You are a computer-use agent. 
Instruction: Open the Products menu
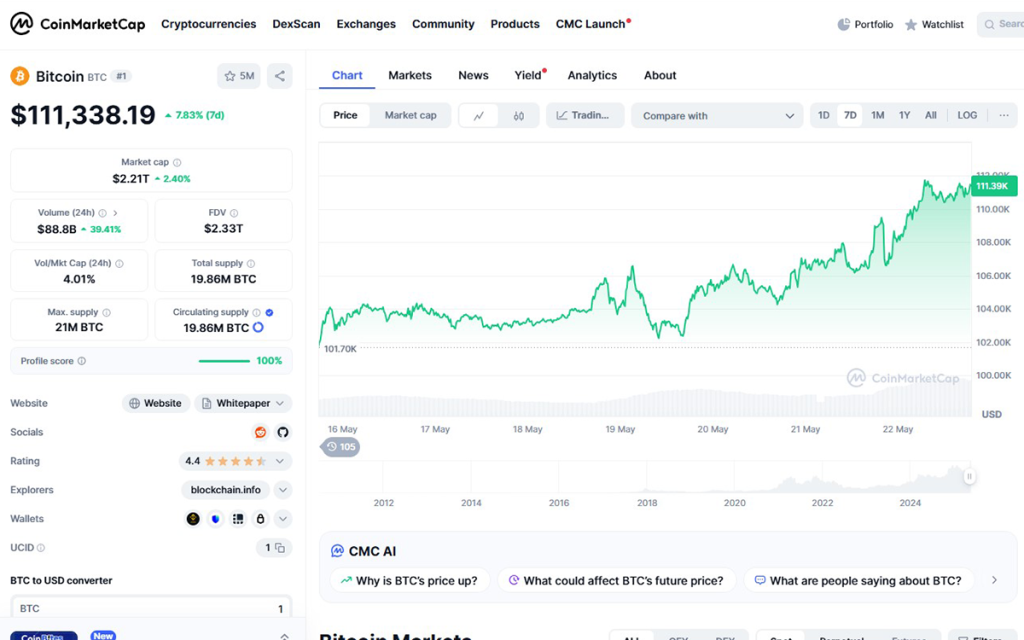[x=515, y=24]
